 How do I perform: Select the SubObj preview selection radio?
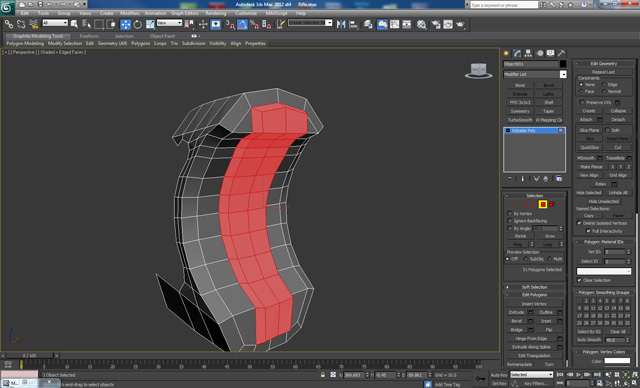(x=526, y=259)
